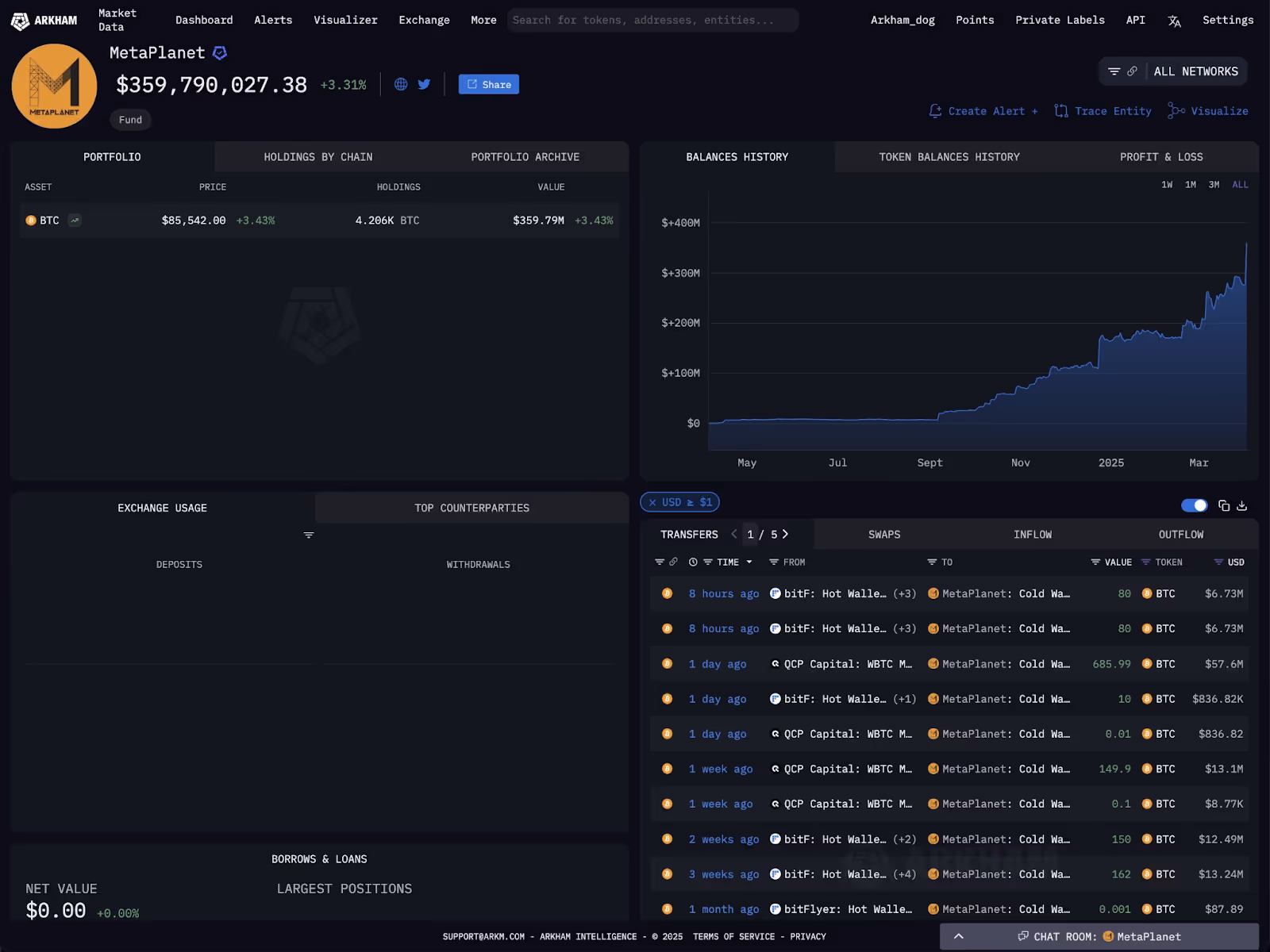Viewport: 1270px width, 952px height.
Task: Open the Terms of Service link
Action: click(x=733, y=937)
